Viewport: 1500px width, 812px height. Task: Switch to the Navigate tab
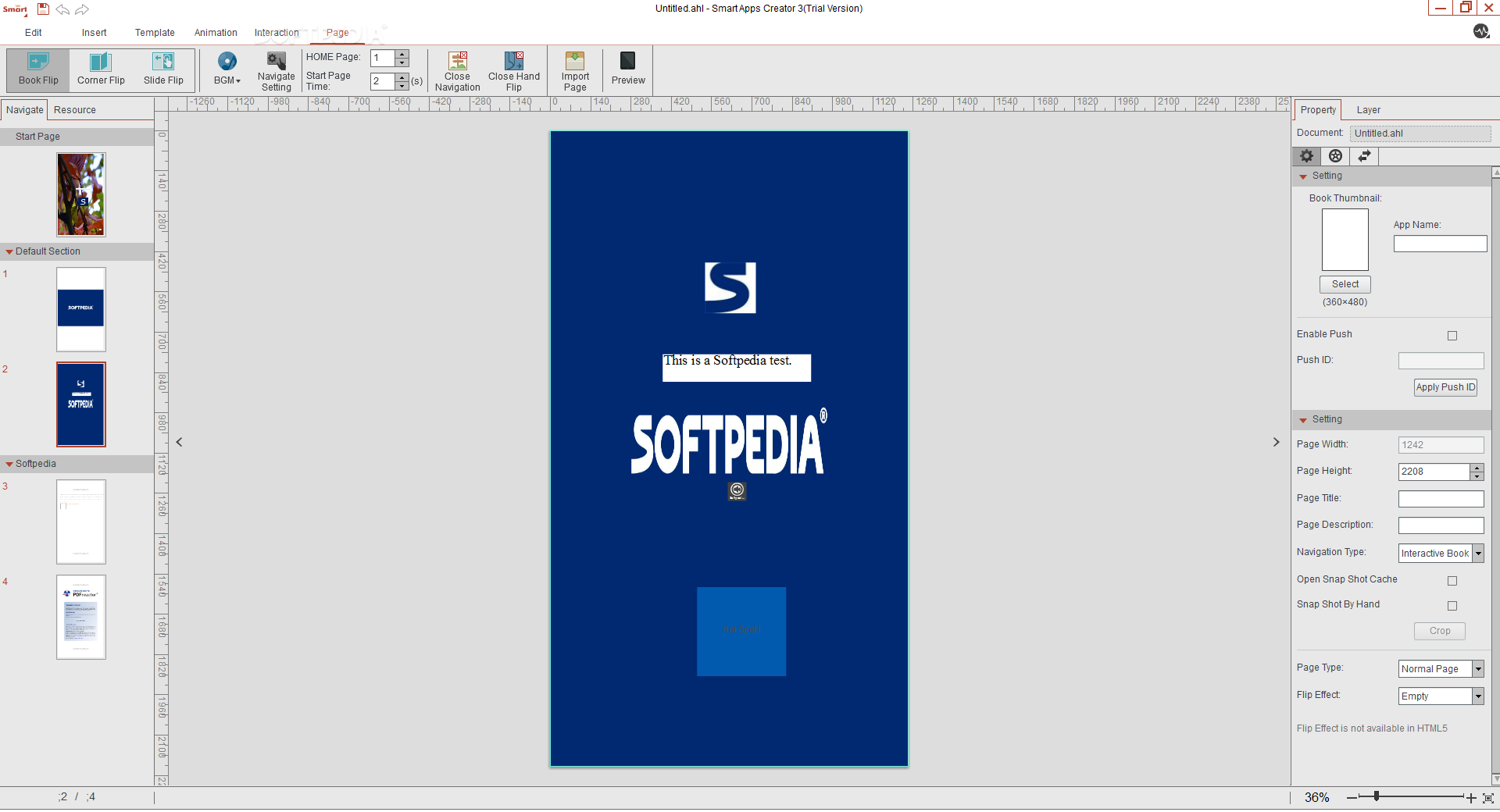tap(24, 110)
